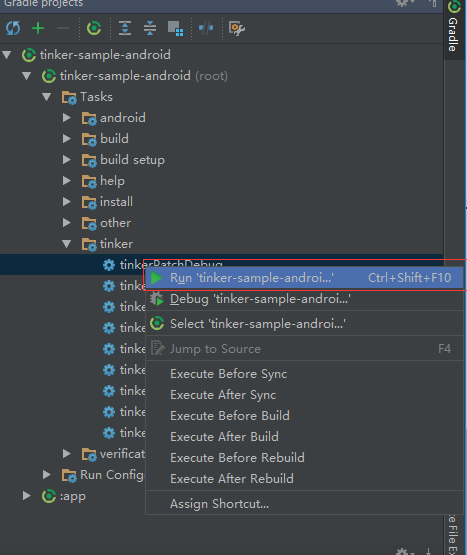
Task: Expand the help task group
Action: (67, 181)
